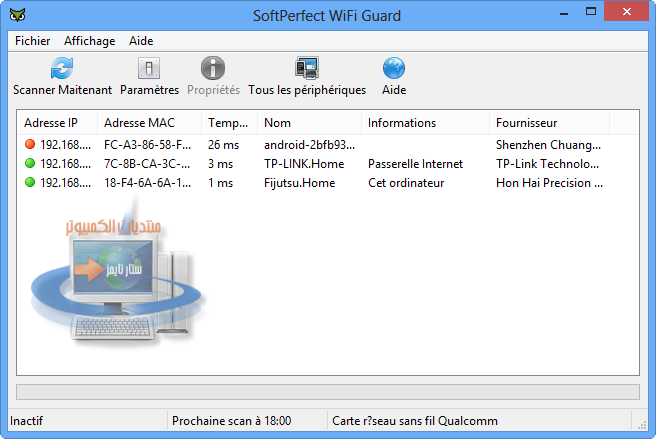Click Cet ordinateur info cell
The width and height of the screenshot is (656, 439).
(x=406, y=183)
